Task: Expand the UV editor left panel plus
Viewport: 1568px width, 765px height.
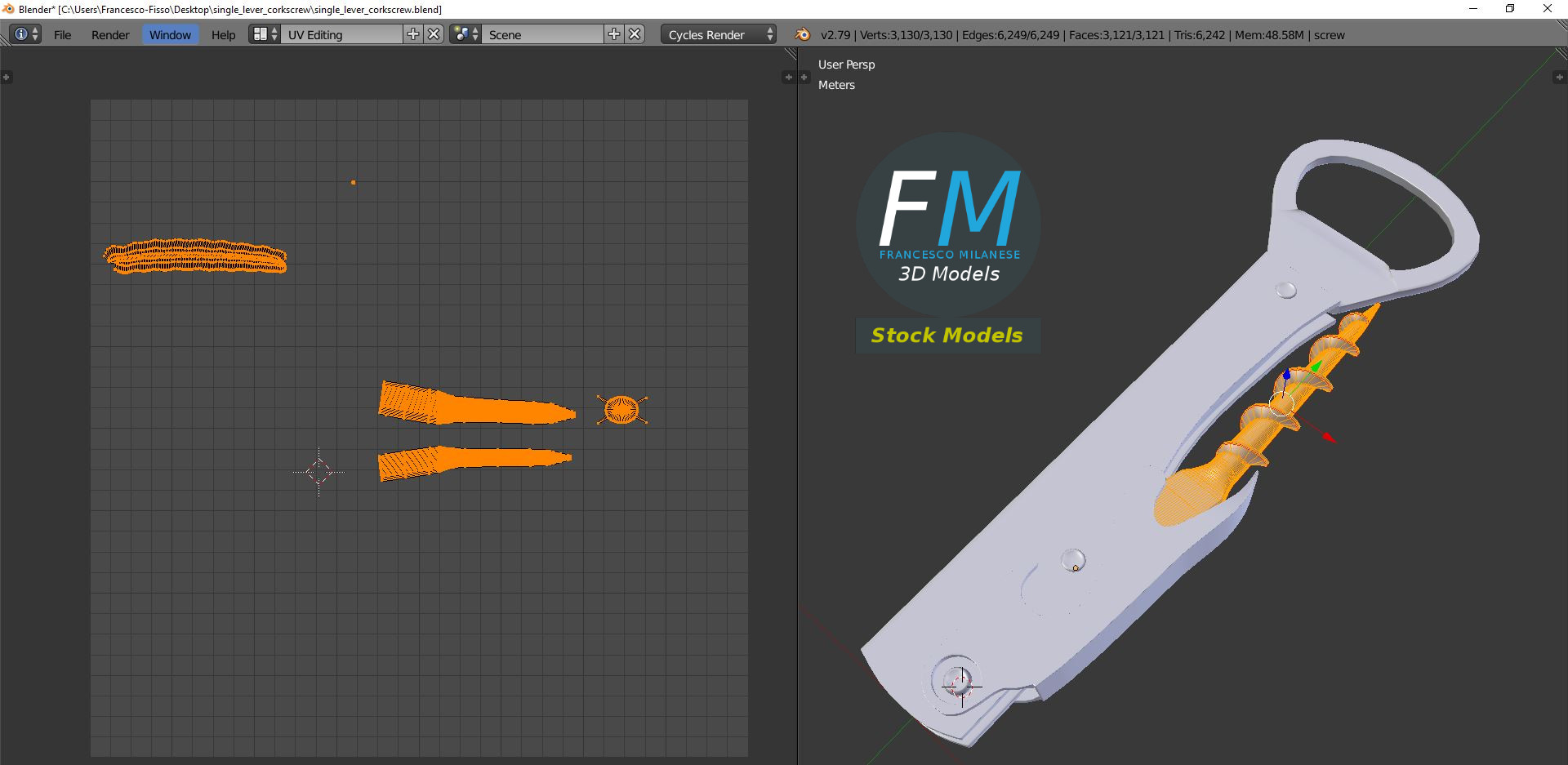Action: click(x=6, y=78)
